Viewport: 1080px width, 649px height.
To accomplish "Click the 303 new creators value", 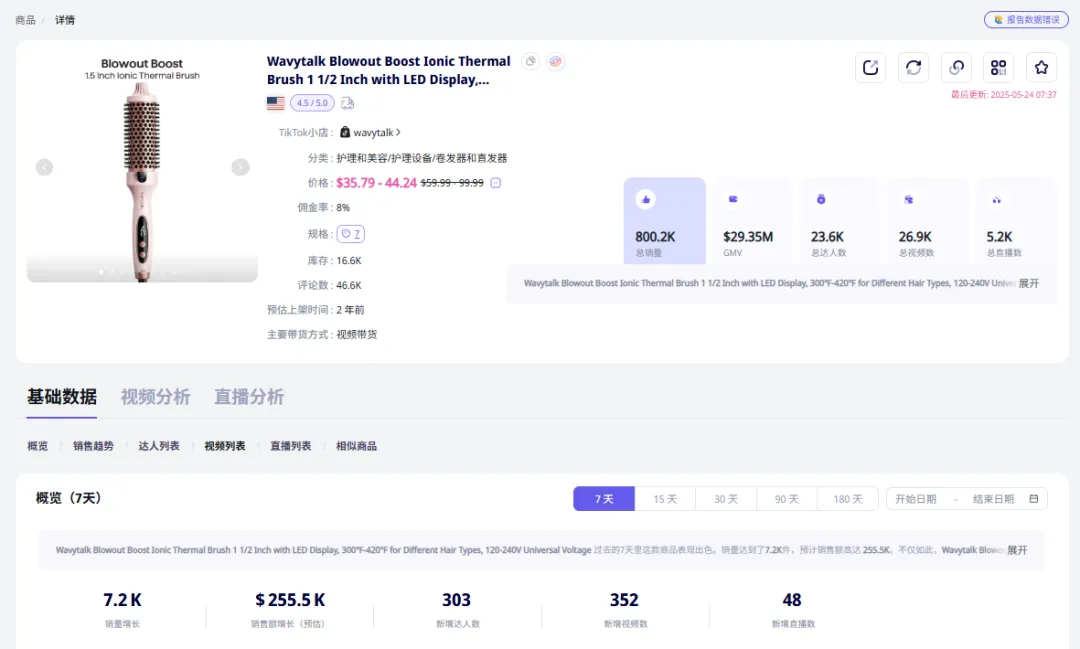I will pyautogui.click(x=457, y=599).
